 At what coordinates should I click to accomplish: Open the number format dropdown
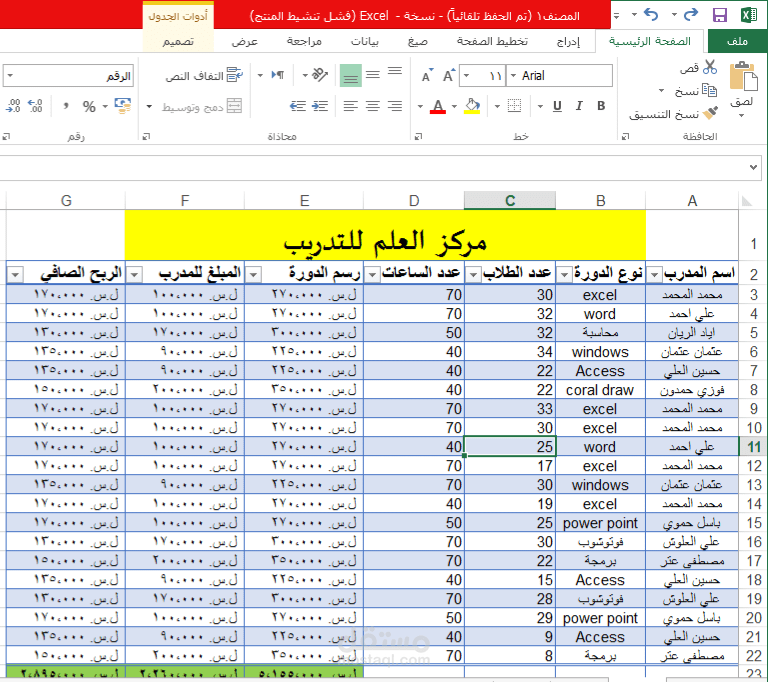click(10, 76)
